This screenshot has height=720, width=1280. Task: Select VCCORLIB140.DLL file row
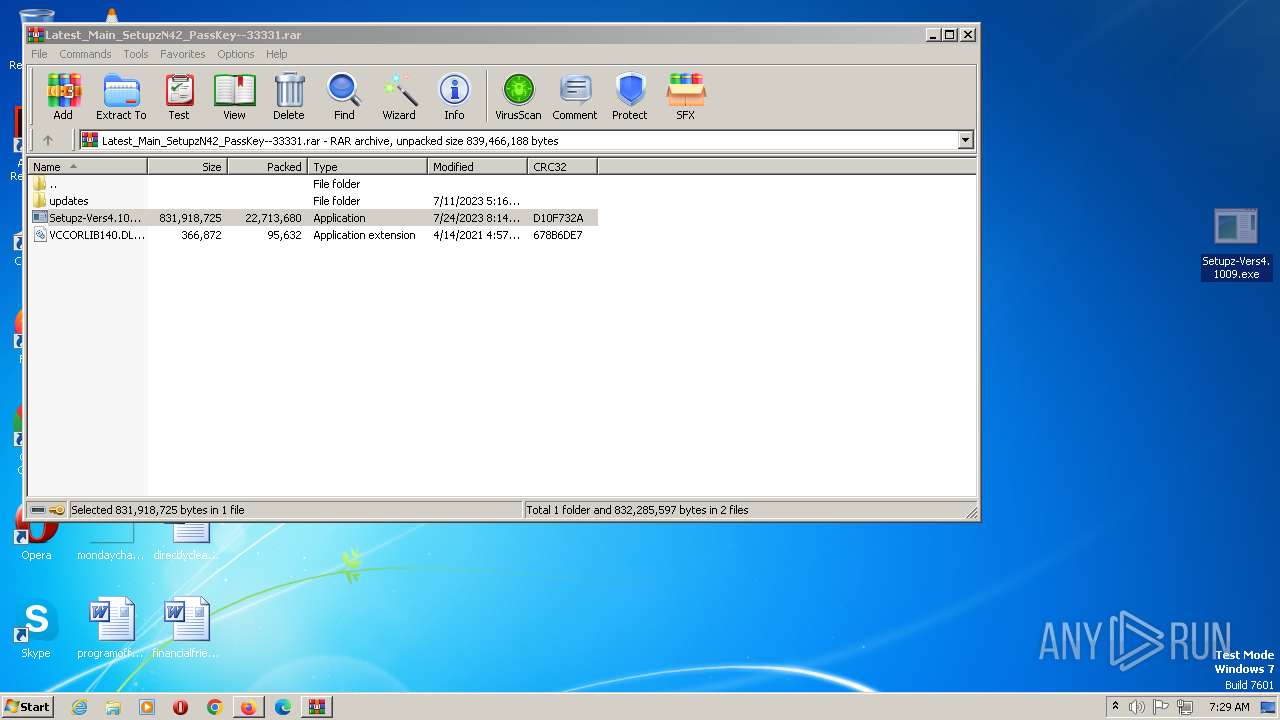coord(313,235)
